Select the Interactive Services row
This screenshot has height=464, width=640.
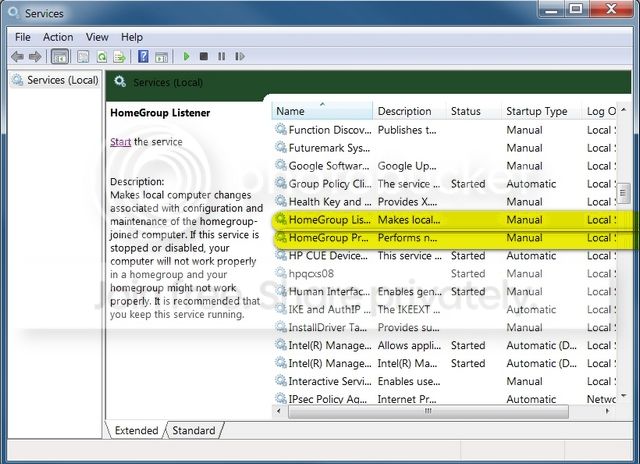click(x=444, y=382)
